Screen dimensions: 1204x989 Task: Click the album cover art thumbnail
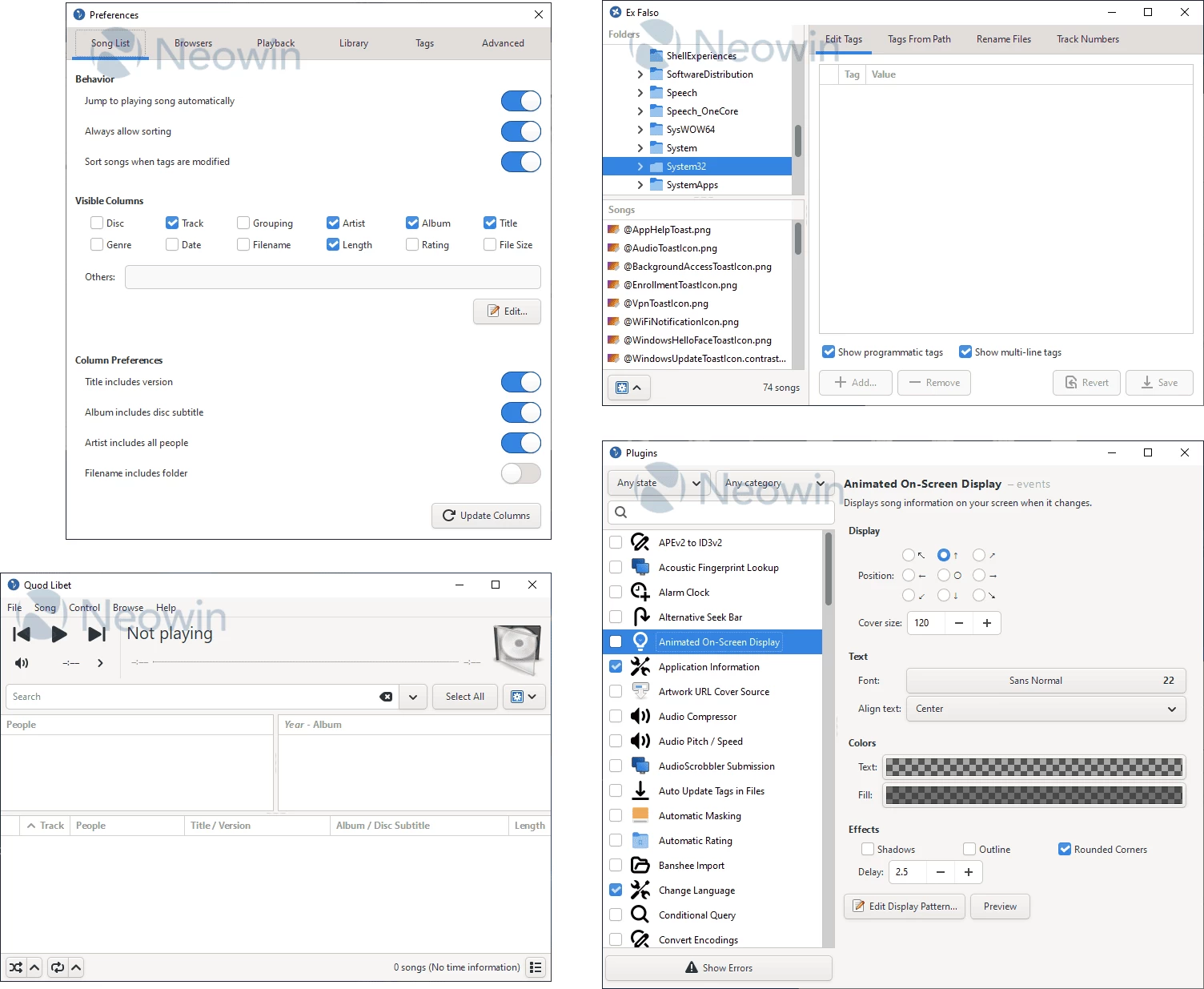coord(517,649)
